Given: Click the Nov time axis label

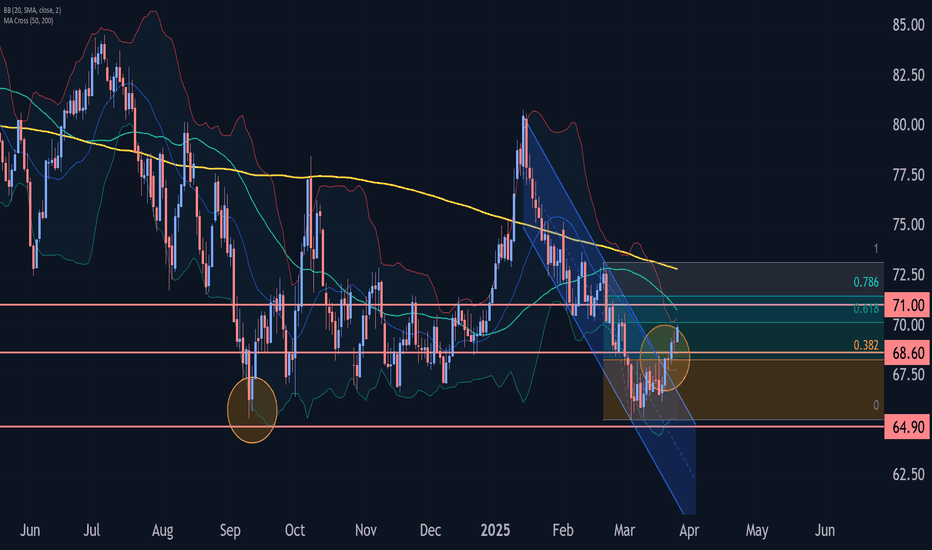Looking at the screenshot, I should (366, 530).
